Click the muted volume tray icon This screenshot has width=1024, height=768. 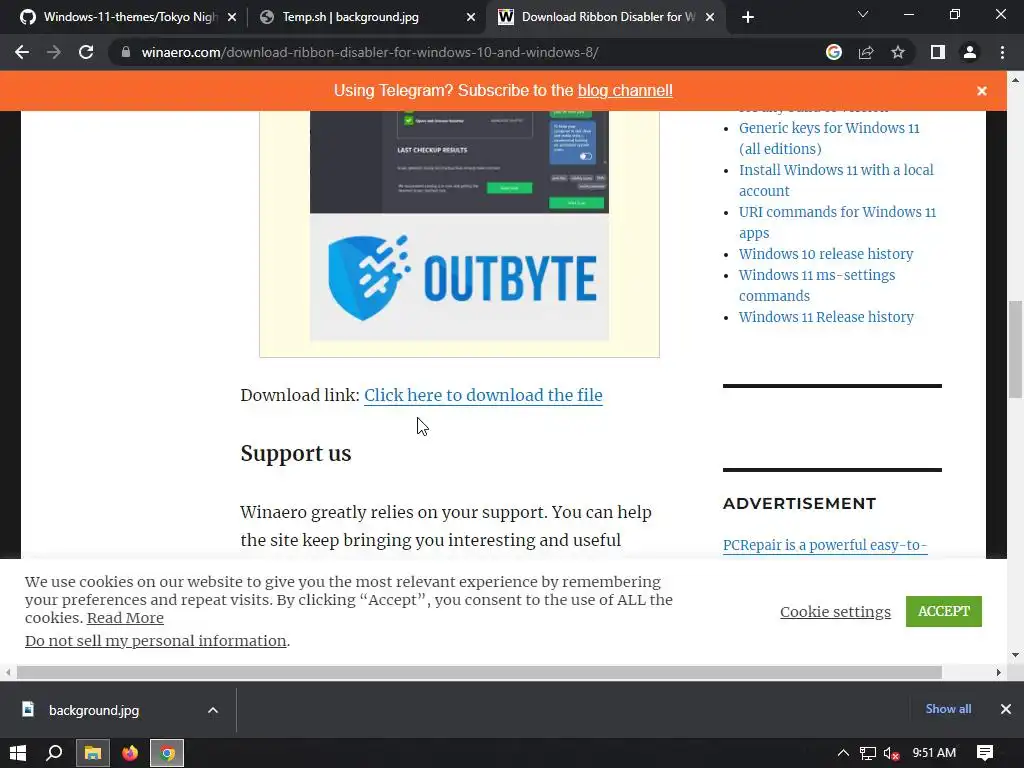pyautogui.click(x=891, y=753)
